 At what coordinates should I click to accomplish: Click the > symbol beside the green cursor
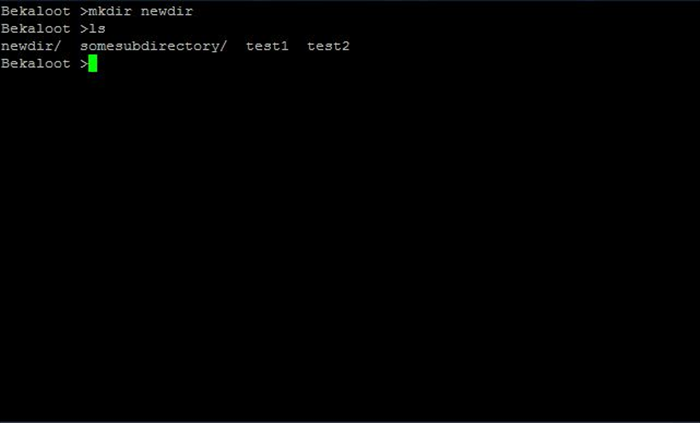pos(84,64)
